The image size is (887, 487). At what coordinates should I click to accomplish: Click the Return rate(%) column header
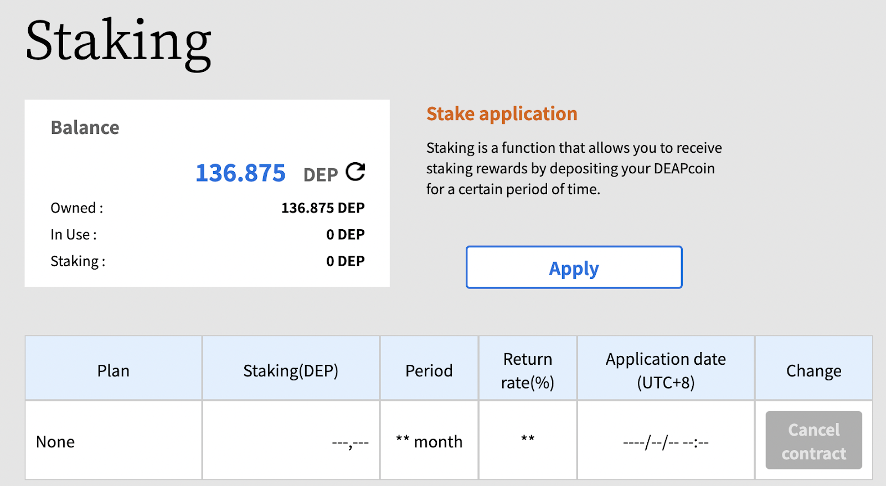coord(528,368)
